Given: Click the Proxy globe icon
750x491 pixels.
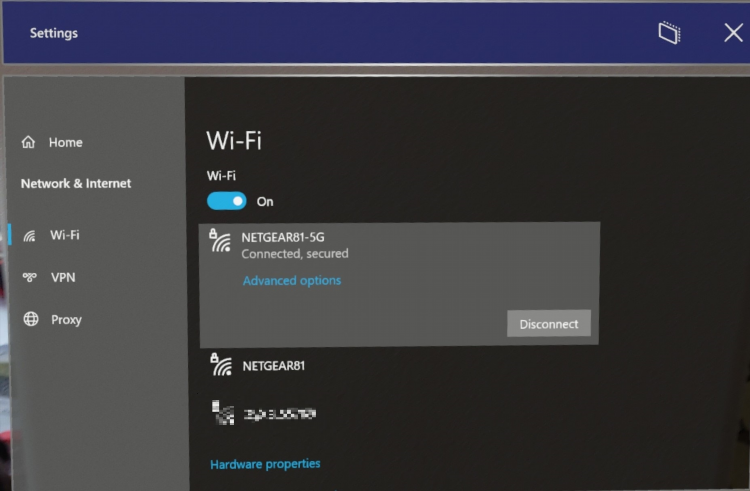Looking at the screenshot, I should [31, 319].
